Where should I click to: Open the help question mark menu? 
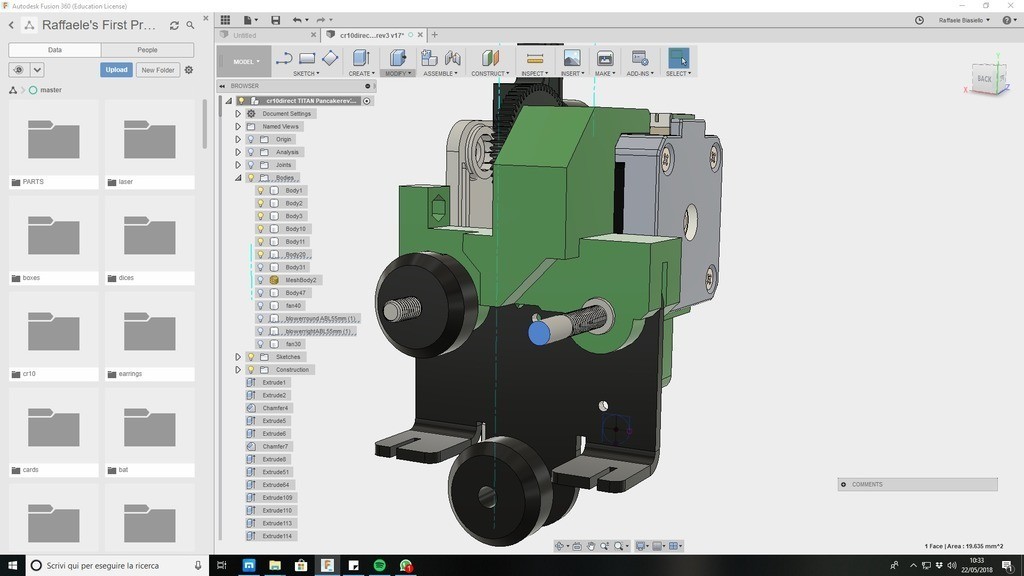pos(1009,20)
